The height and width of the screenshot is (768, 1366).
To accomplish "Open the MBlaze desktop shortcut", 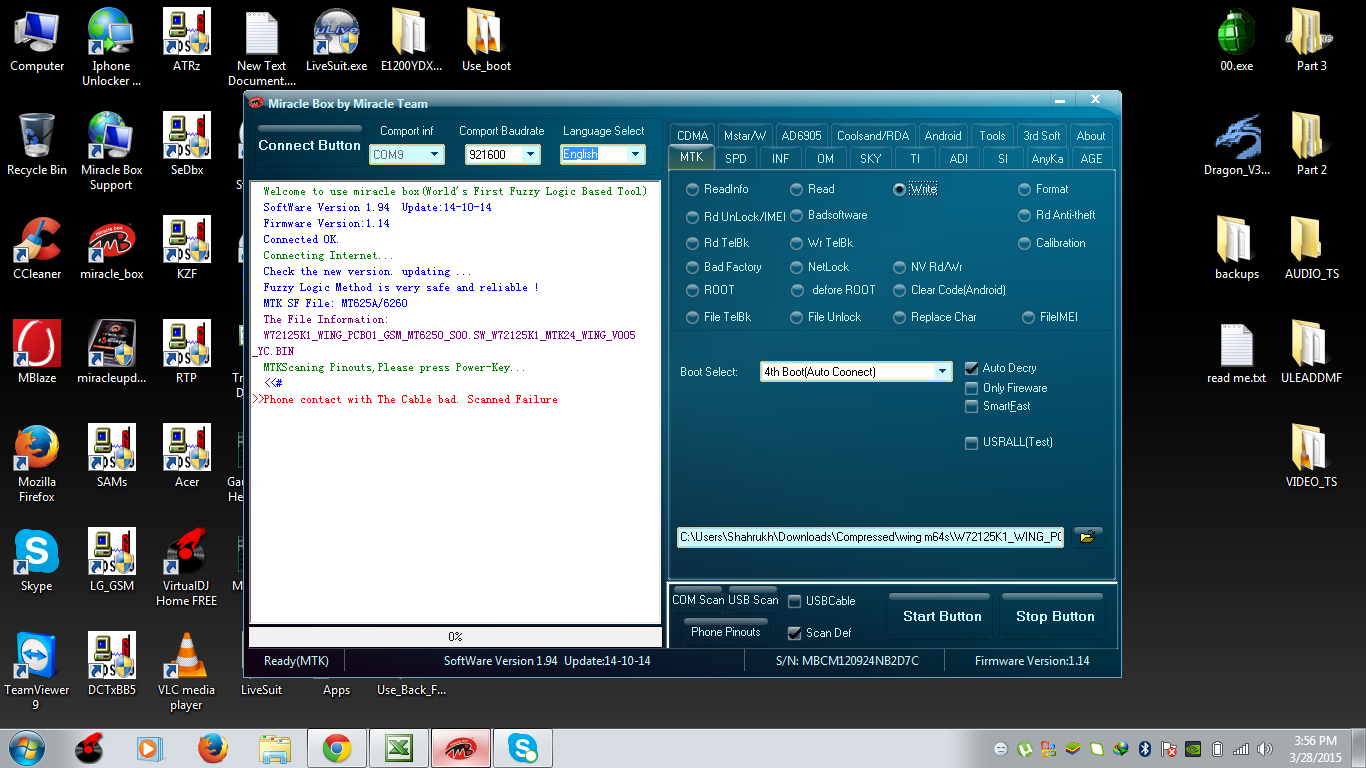I will click(37, 353).
